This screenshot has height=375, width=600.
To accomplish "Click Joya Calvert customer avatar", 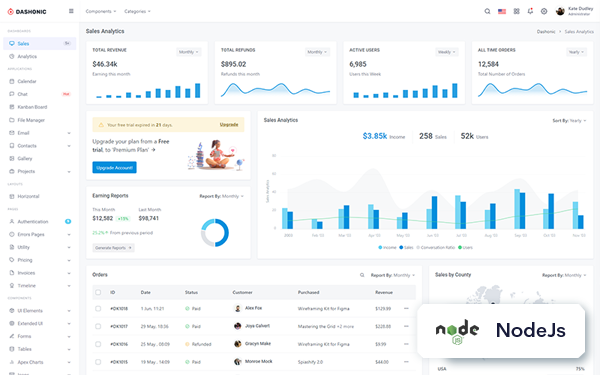I will (x=237, y=326).
